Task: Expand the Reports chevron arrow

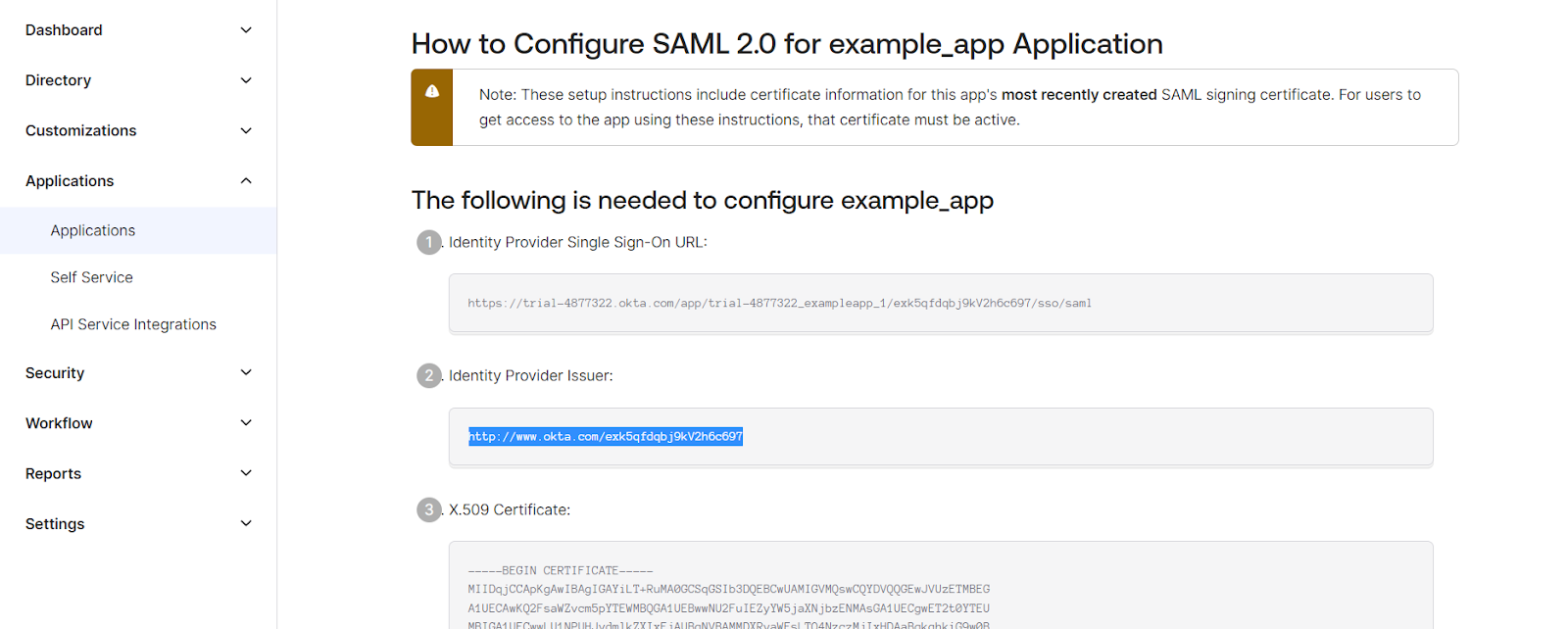Action: pyautogui.click(x=246, y=473)
